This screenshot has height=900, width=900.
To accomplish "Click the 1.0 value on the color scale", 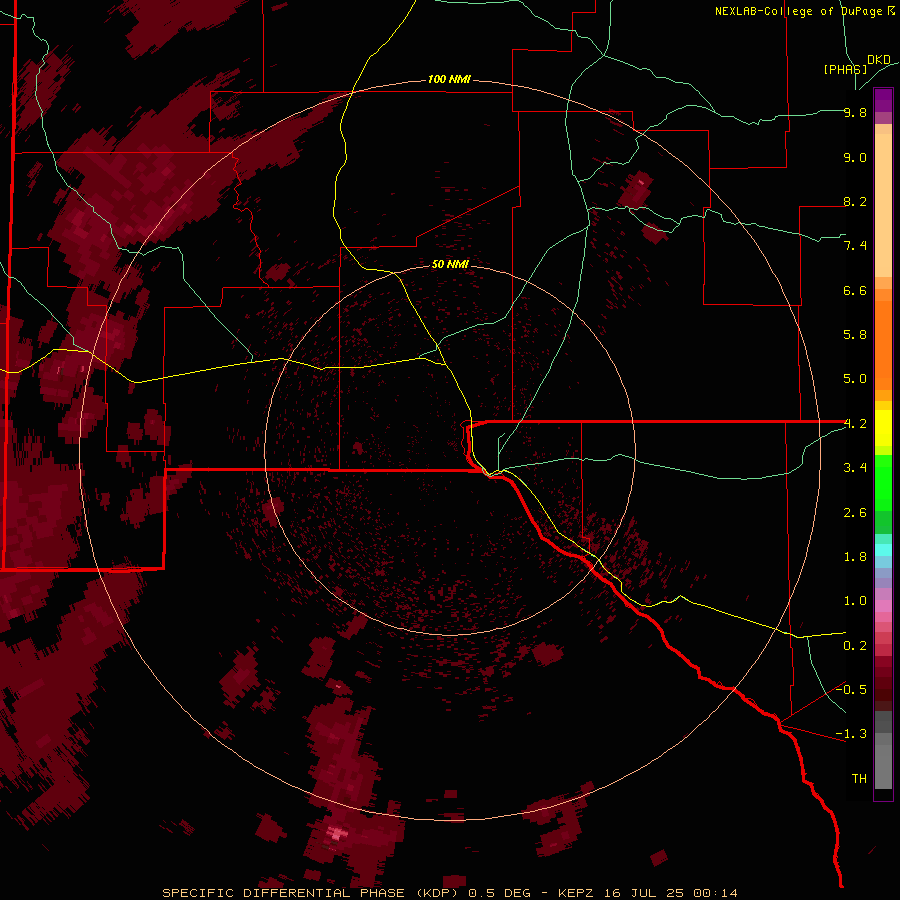I will click(855, 601).
